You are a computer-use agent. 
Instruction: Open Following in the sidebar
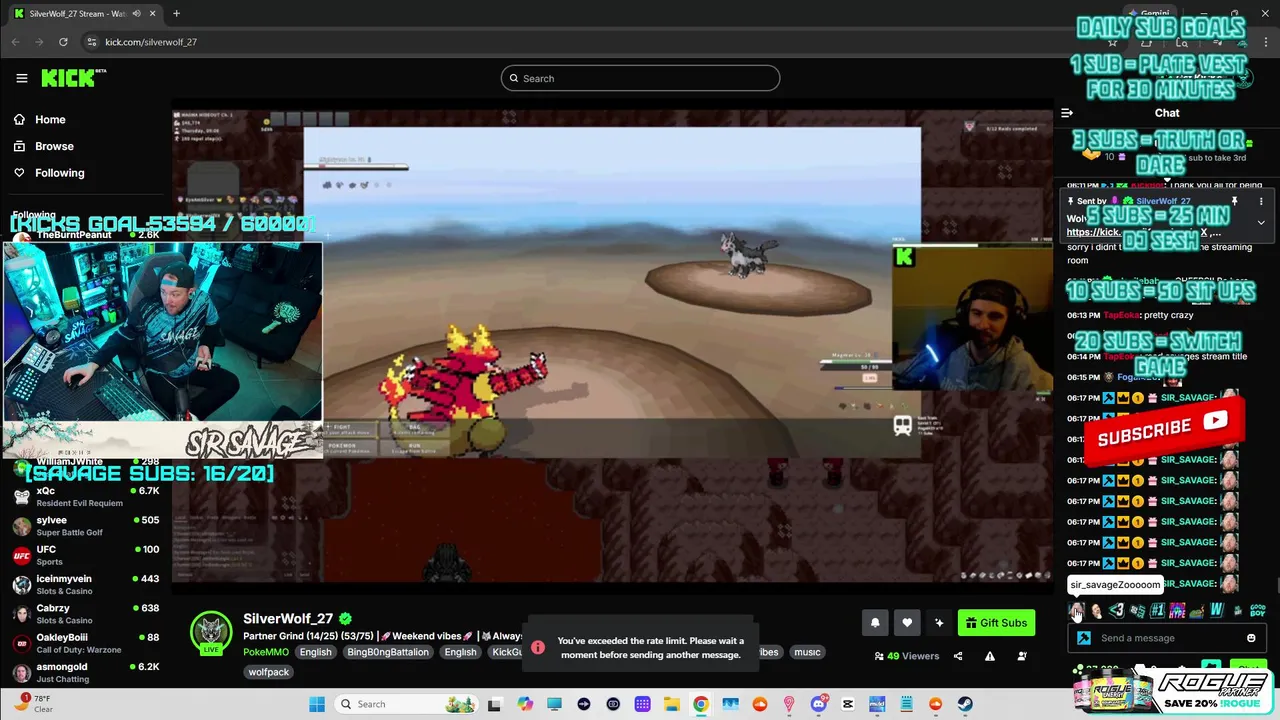[59, 173]
